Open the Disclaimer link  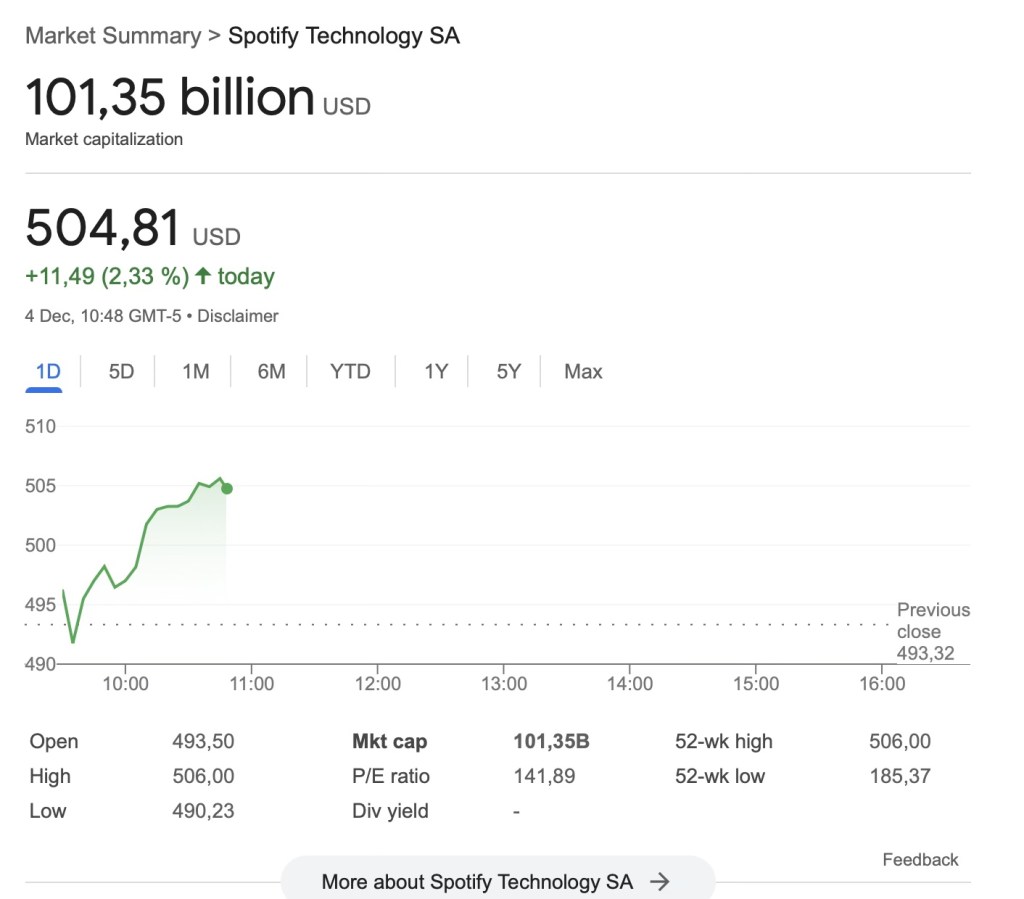[x=238, y=316]
